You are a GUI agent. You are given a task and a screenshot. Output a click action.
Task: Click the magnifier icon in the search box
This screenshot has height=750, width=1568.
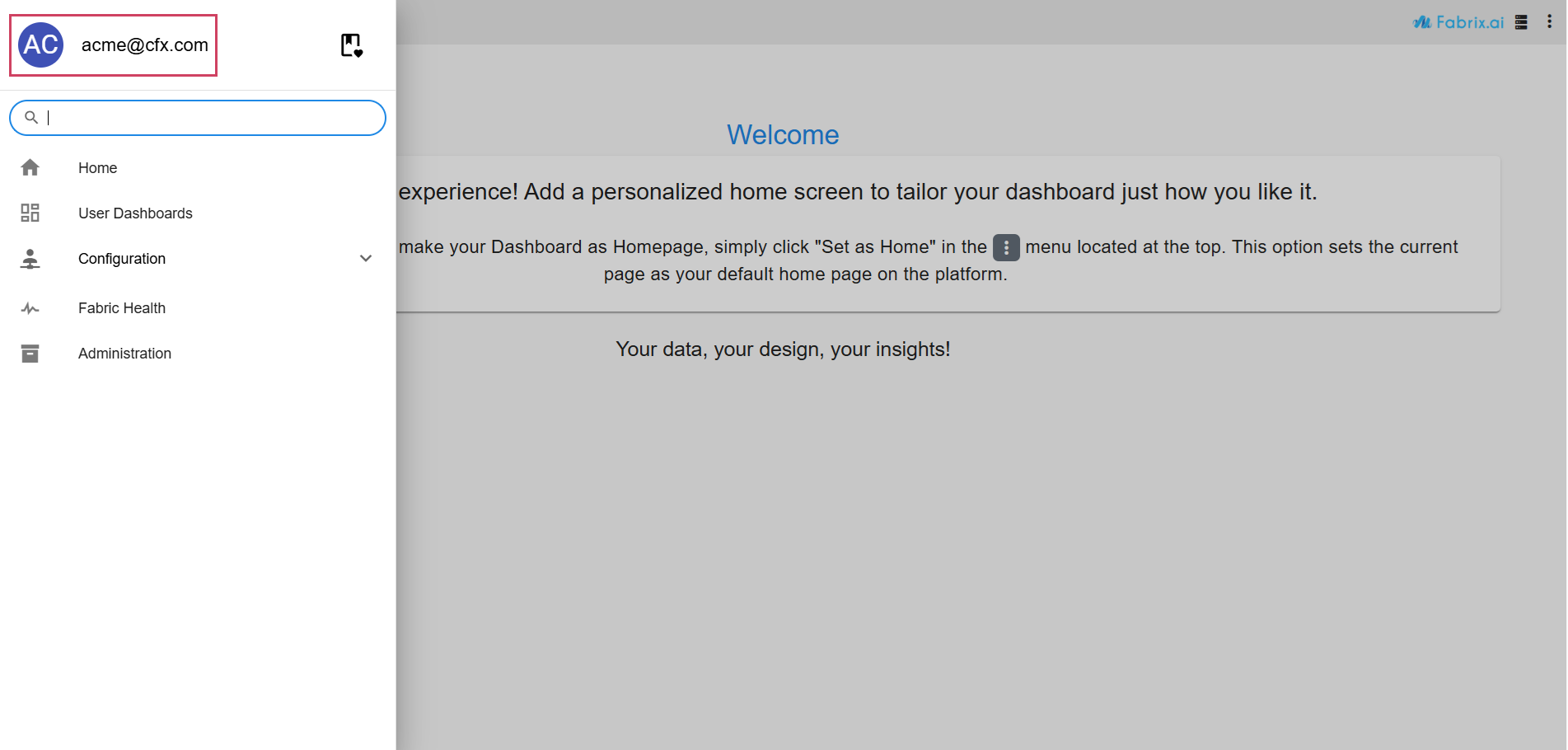pyautogui.click(x=31, y=118)
